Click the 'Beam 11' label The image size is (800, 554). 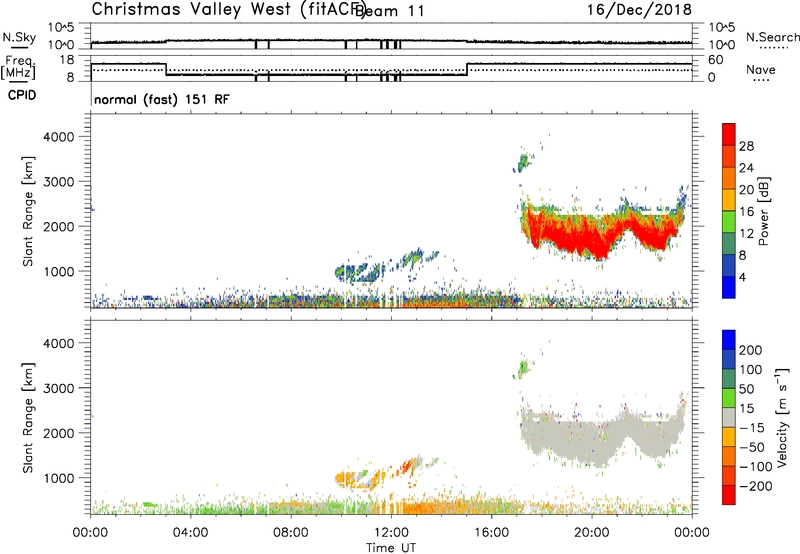coord(390,11)
